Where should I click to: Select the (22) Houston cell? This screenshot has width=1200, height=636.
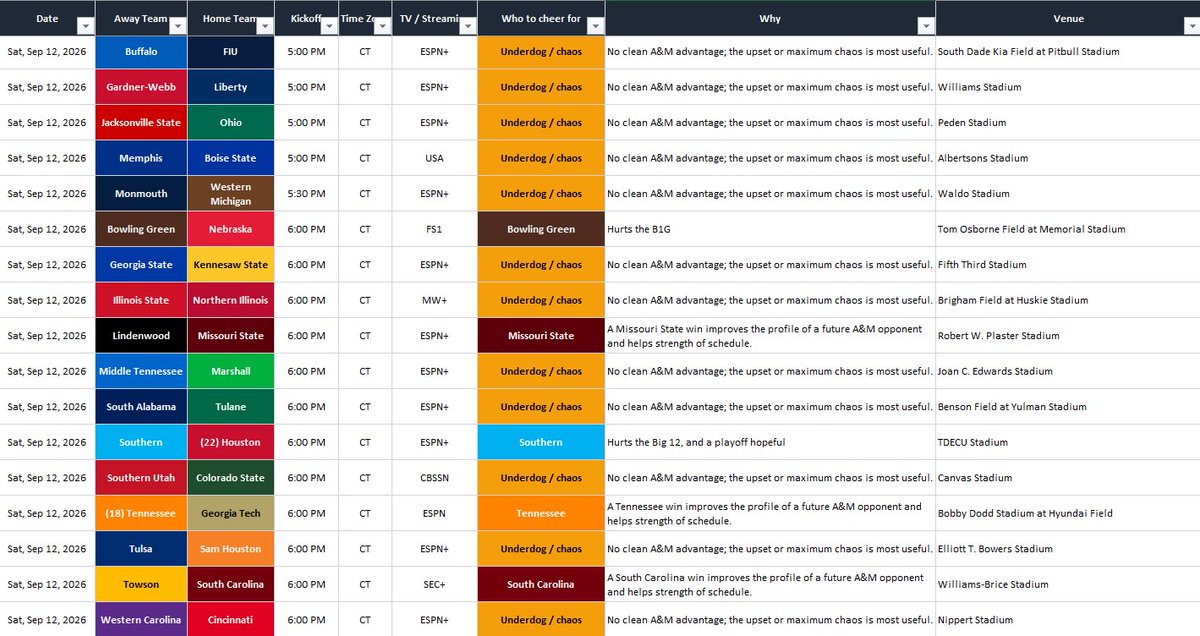point(230,442)
